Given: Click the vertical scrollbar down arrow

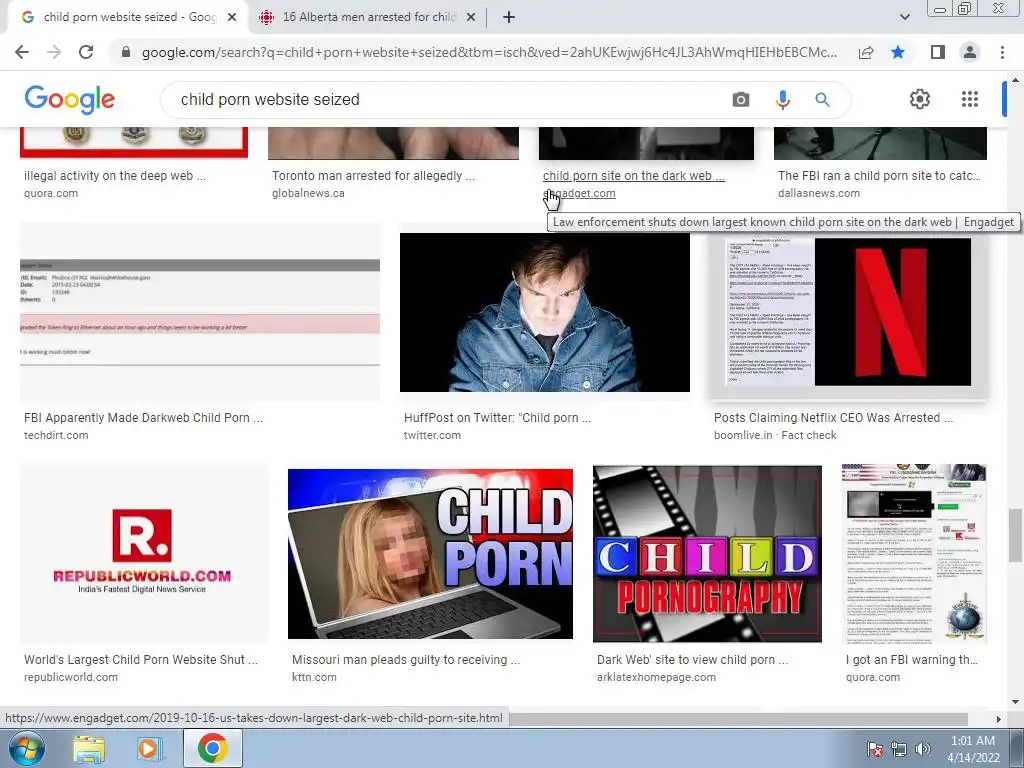Looking at the screenshot, I should pyautogui.click(x=1015, y=702).
